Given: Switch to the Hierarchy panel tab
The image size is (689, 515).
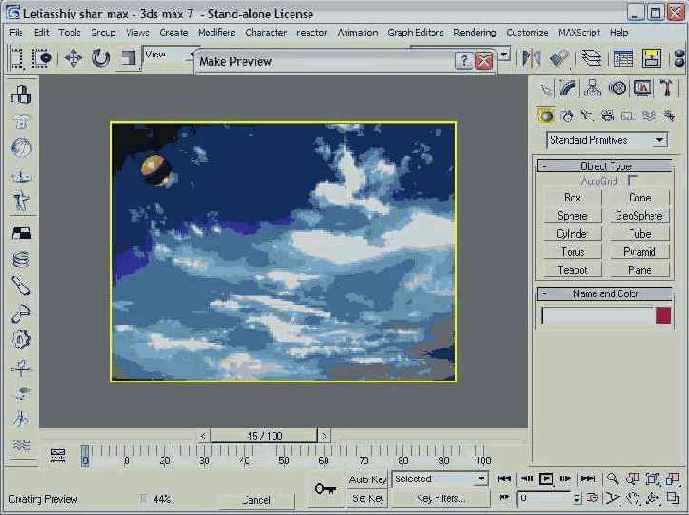Looking at the screenshot, I should (x=593, y=89).
